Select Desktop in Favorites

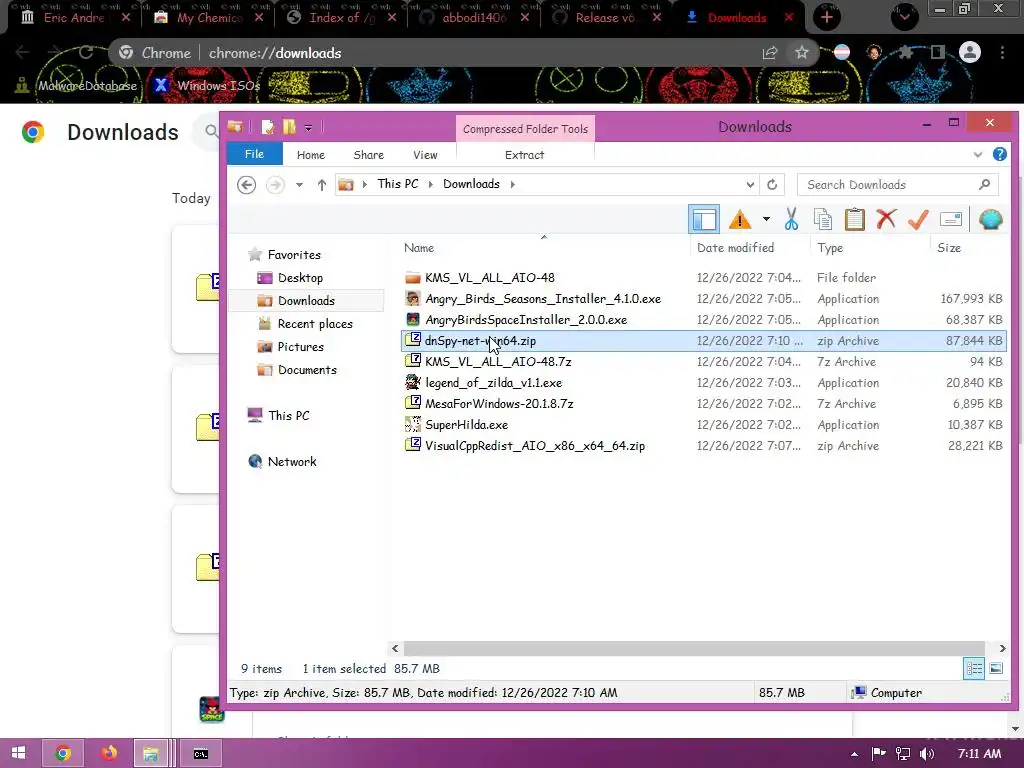coord(300,278)
